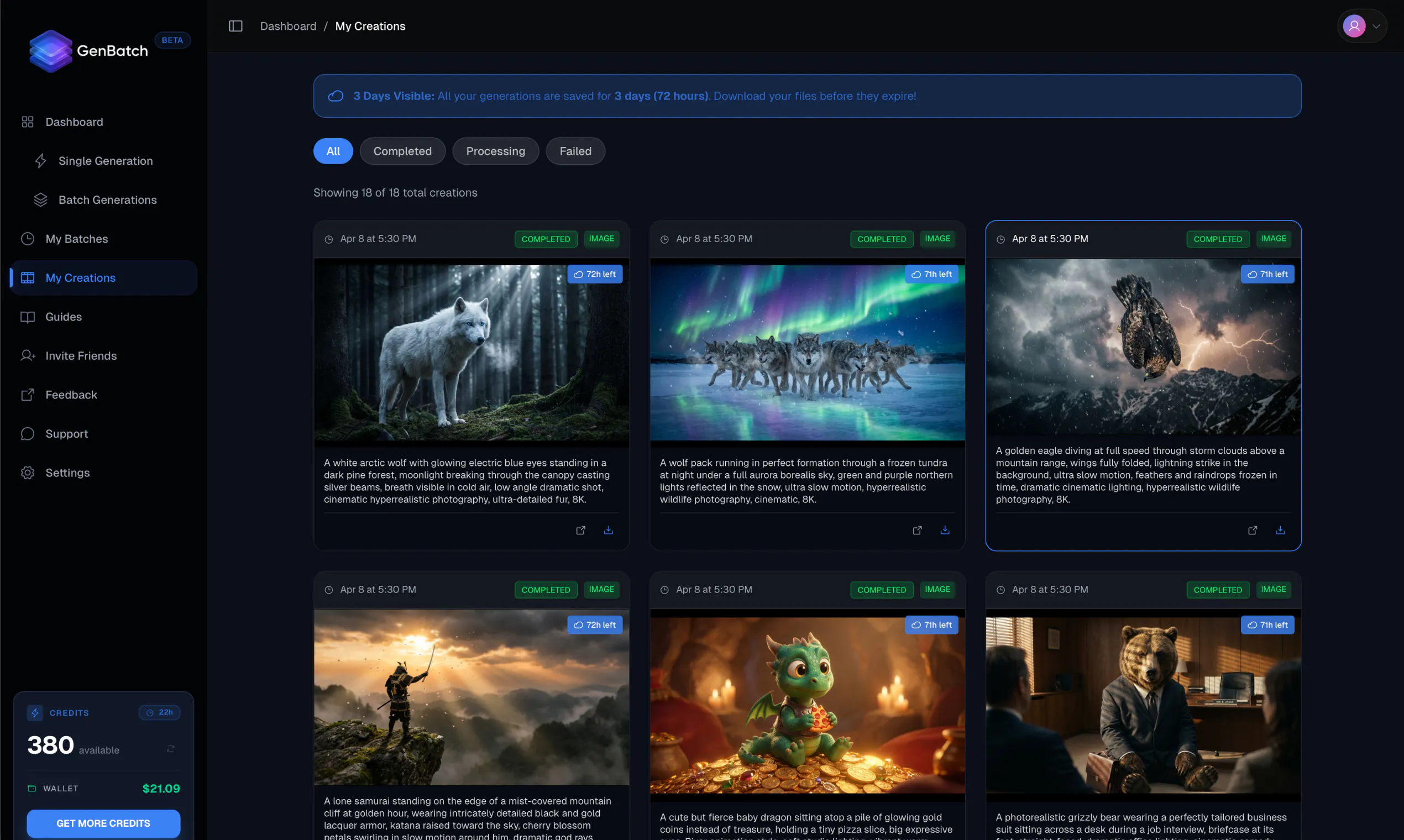This screenshot has height=840, width=1404.
Task: Click the My Batches clock icon
Action: 28,239
